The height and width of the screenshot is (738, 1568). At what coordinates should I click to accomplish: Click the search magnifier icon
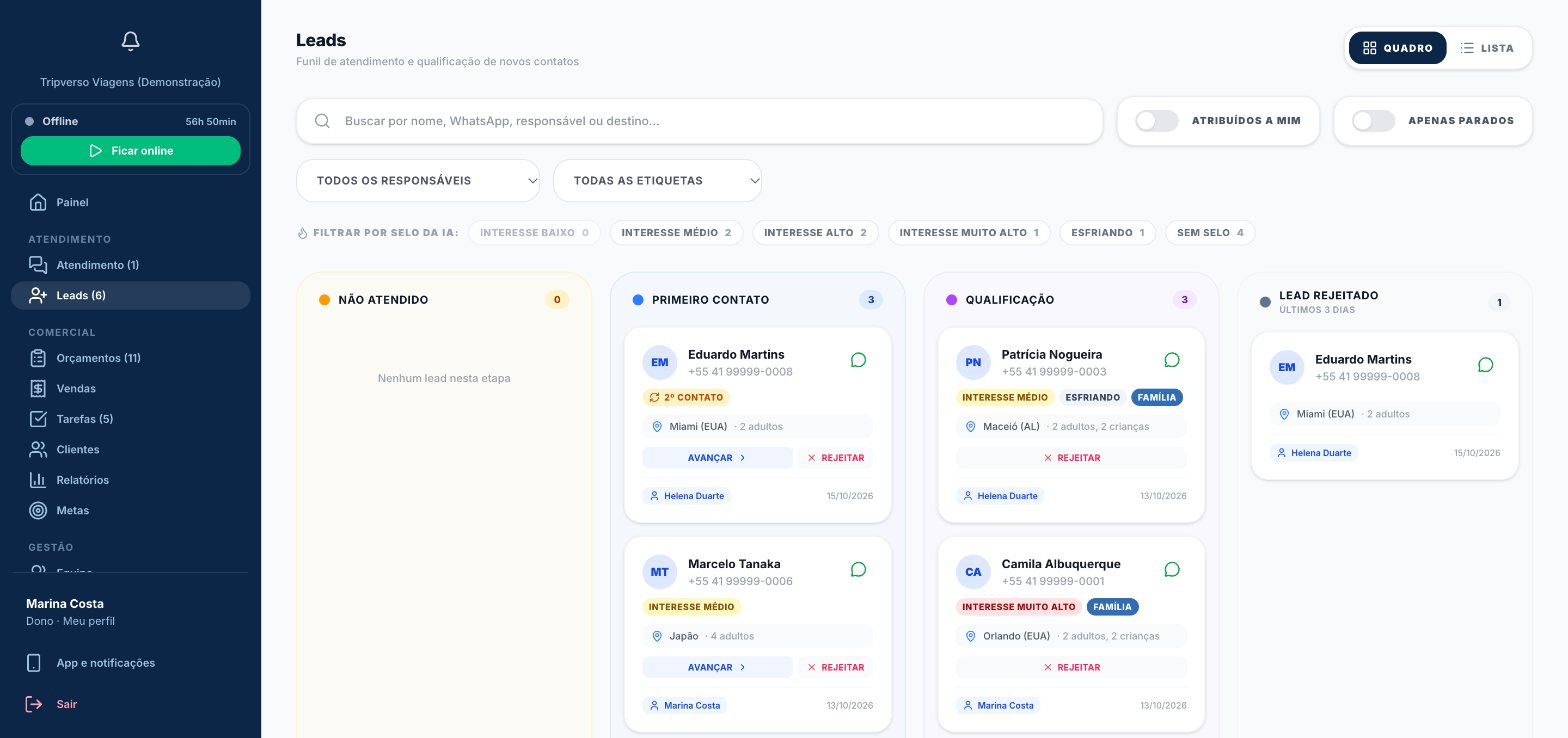point(322,121)
